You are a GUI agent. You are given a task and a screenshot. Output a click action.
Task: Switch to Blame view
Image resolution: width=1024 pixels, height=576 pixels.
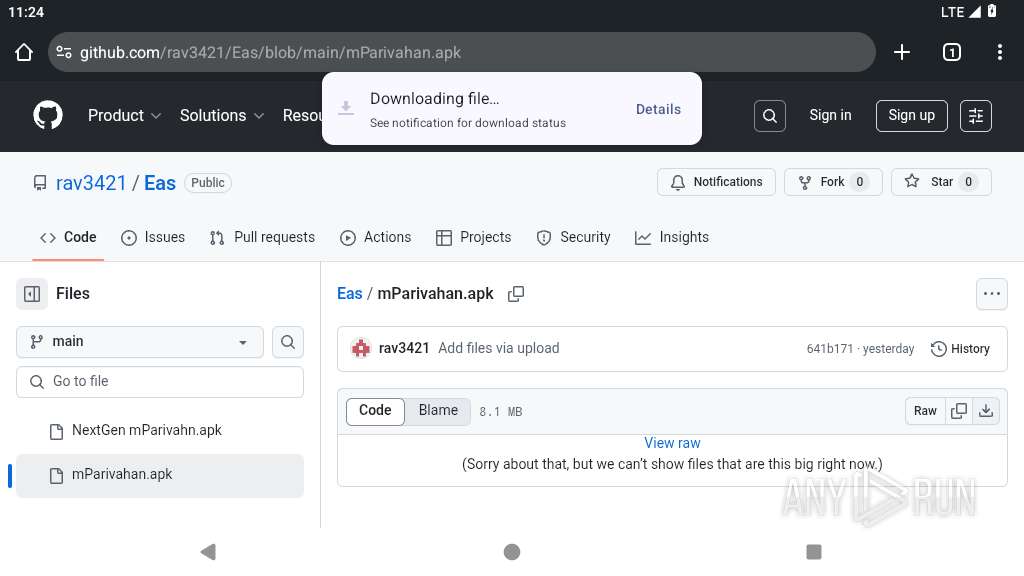click(438, 411)
